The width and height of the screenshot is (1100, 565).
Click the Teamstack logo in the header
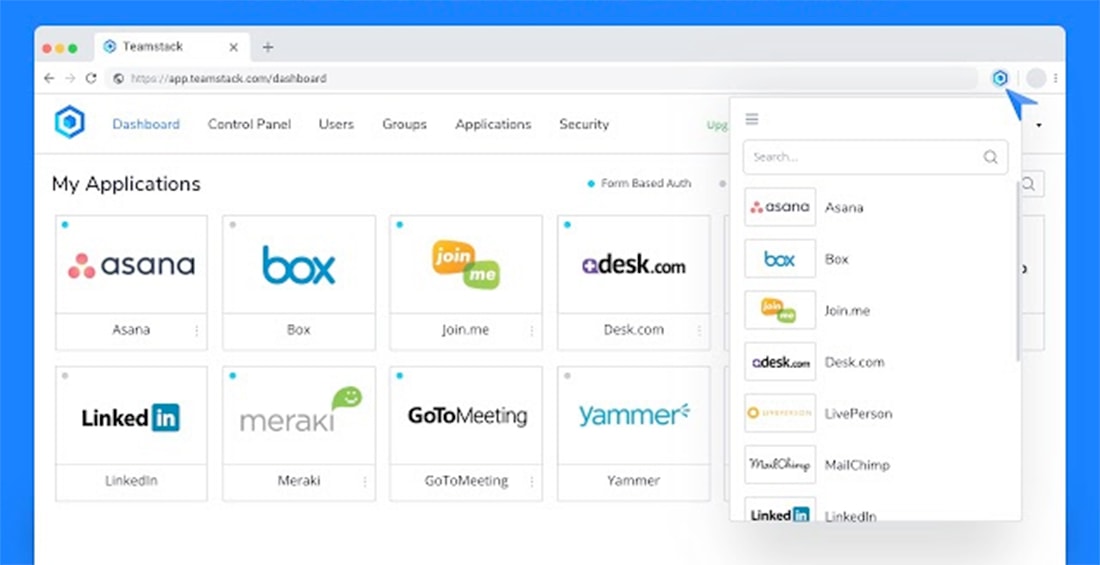pos(69,122)
